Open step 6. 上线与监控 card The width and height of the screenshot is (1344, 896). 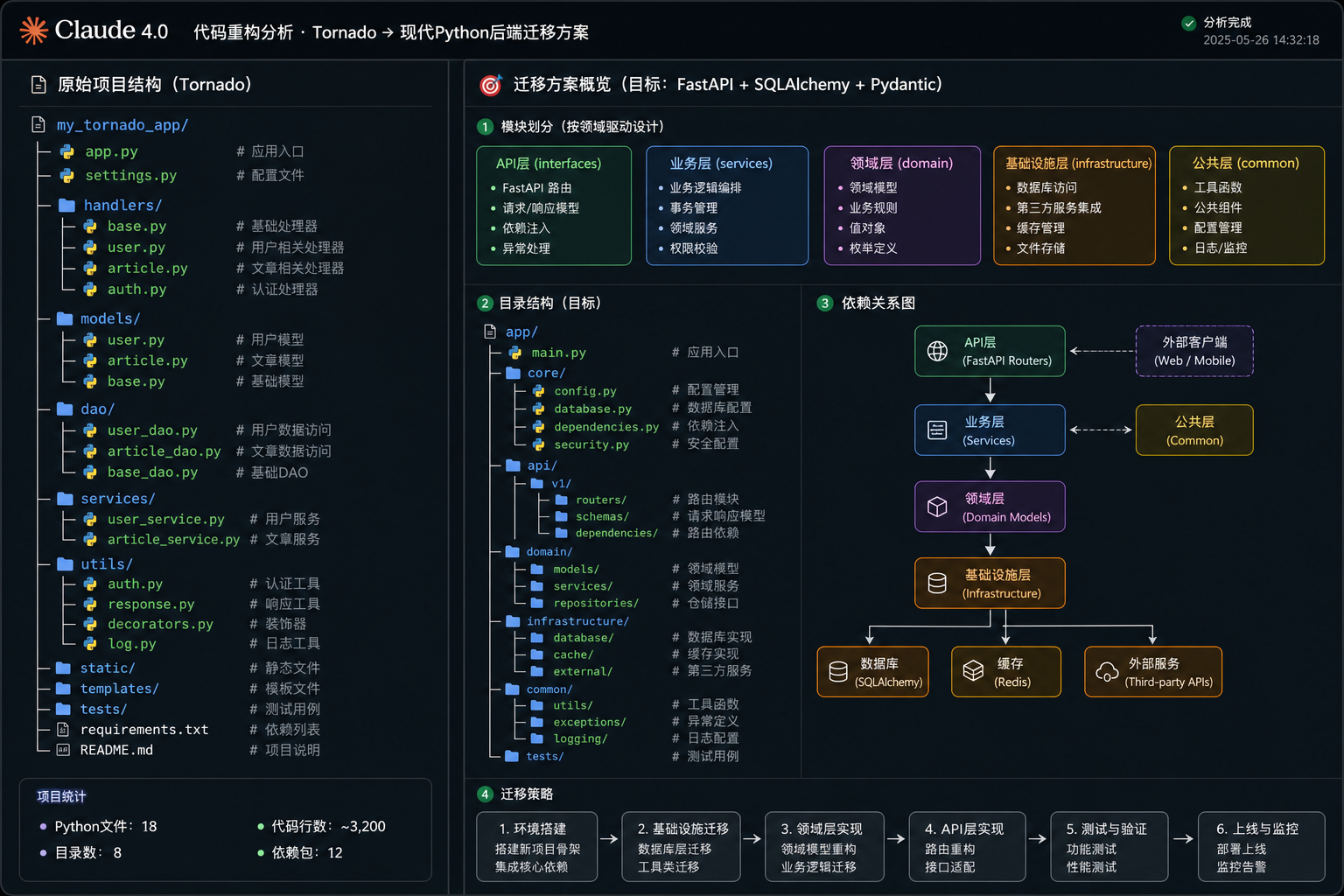(1261, 847)
